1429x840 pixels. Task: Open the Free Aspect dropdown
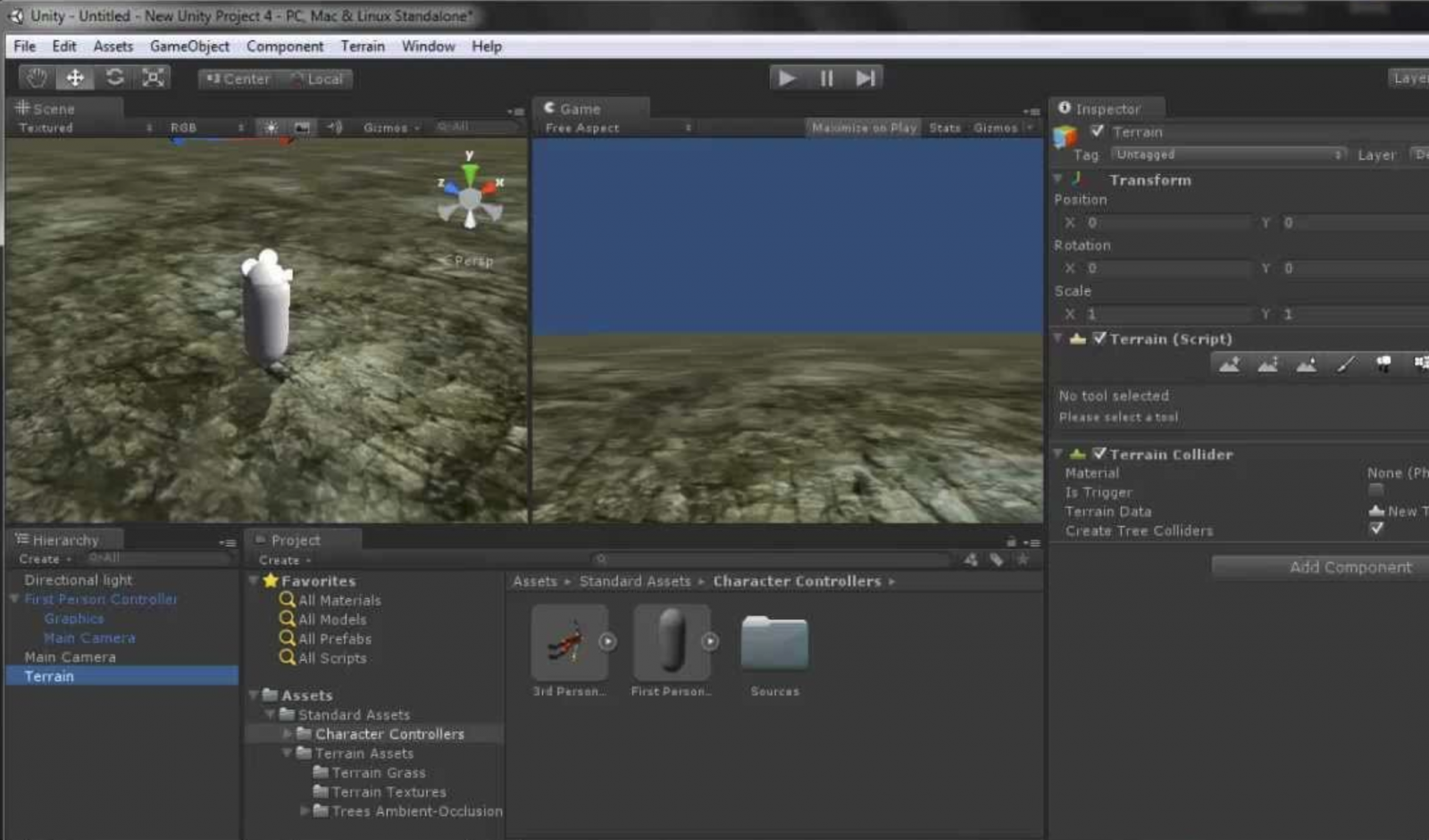tap(618, 128)
